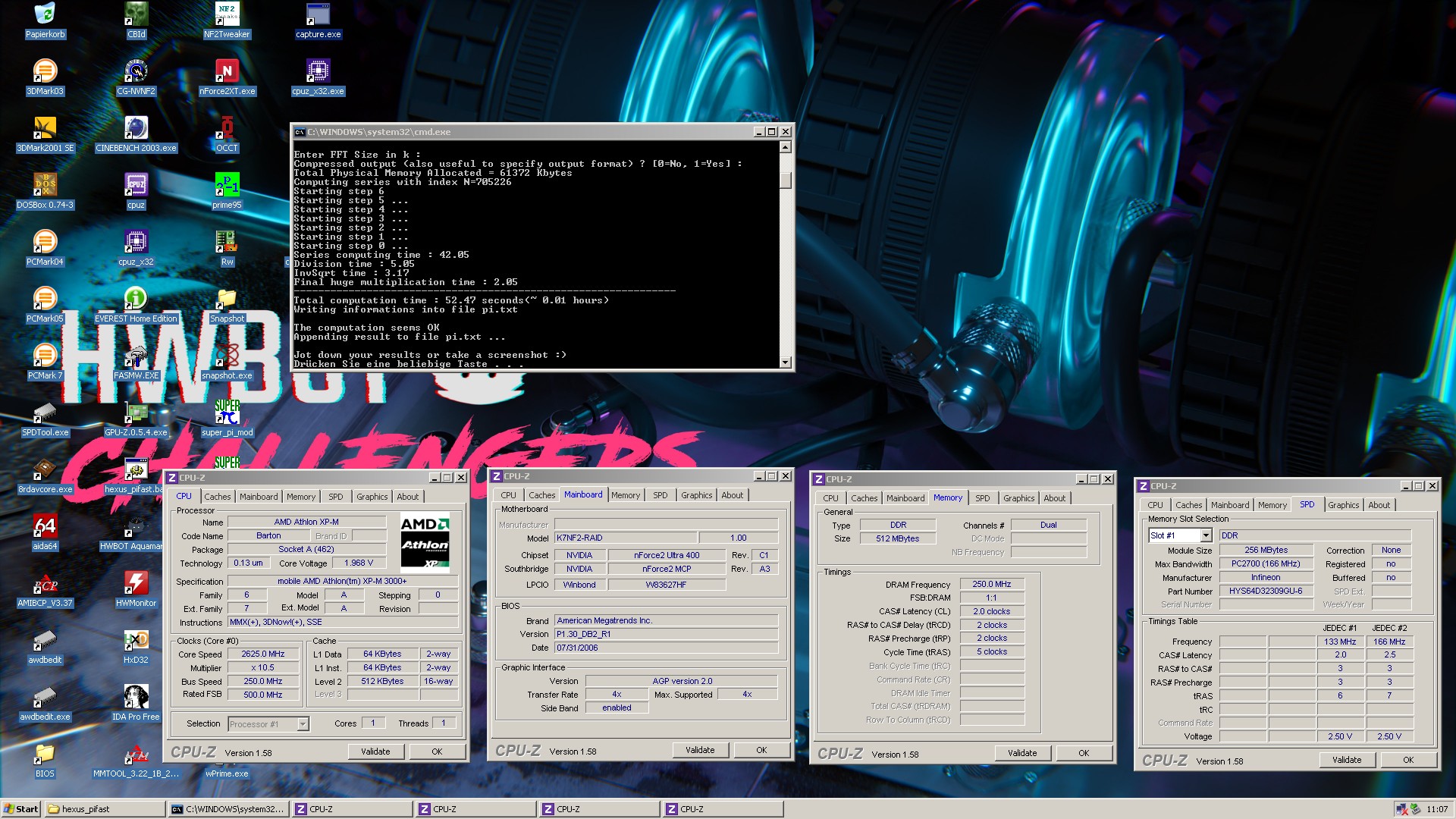Open the BIOS folder on desktop
The height and width of the screenshot is (819, 1456).
click(45, 760)
